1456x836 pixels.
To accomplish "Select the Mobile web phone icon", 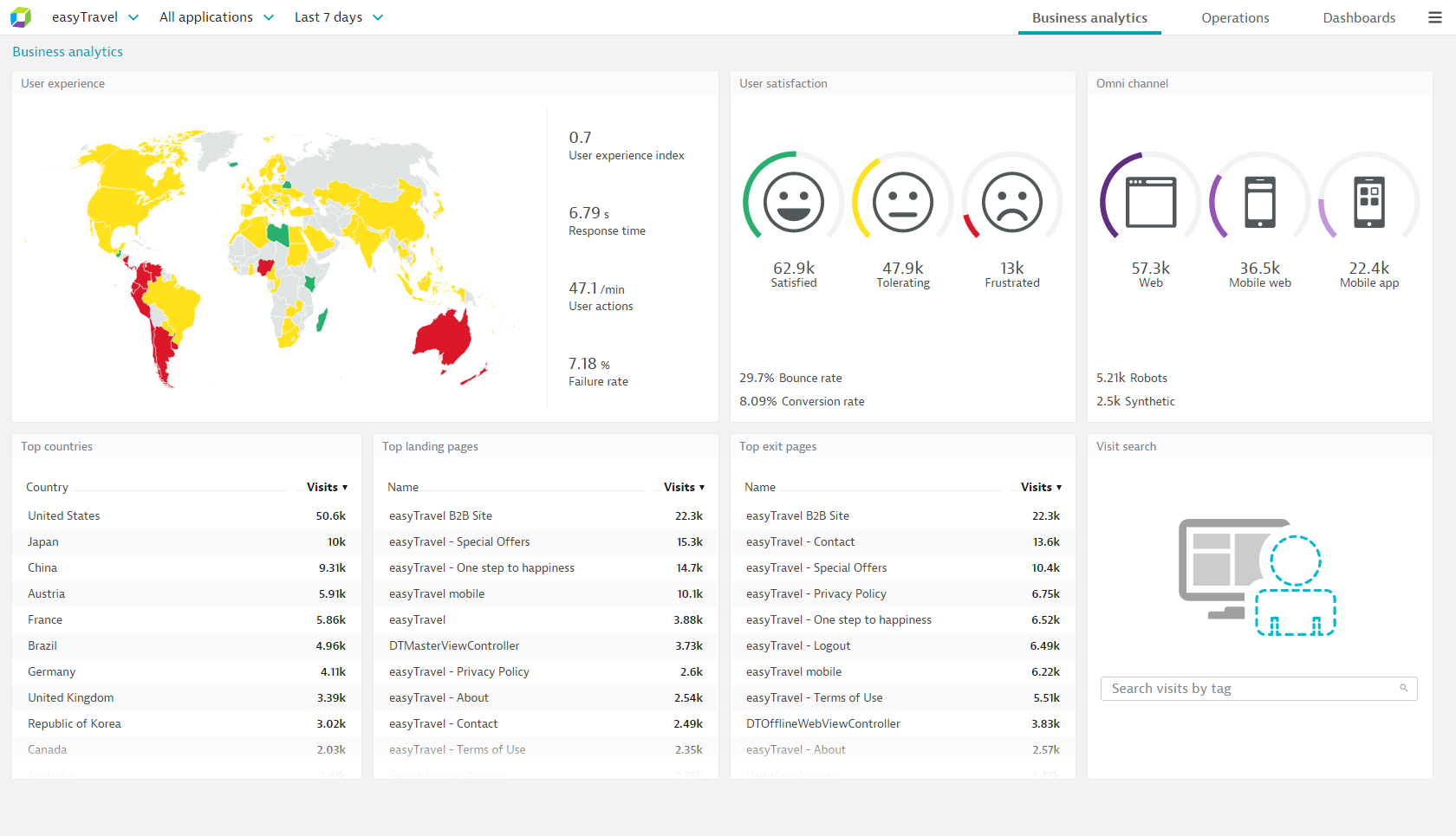I will click(1260, 202).
